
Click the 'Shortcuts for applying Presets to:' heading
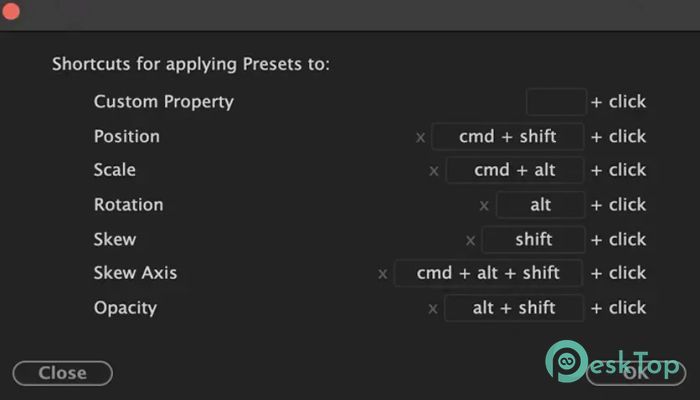tap(191, 64)
